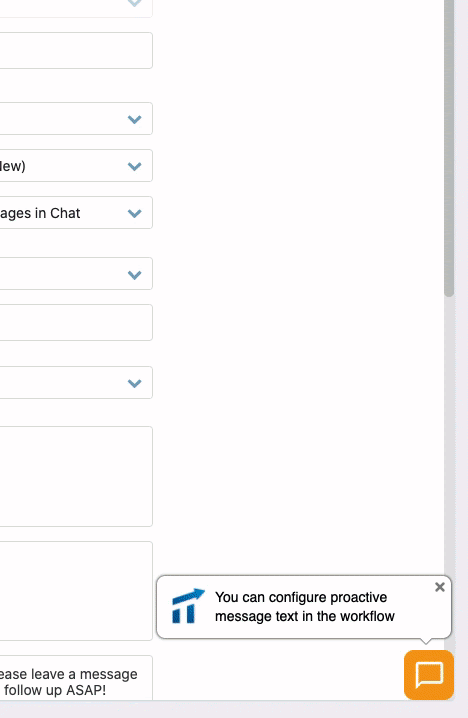Viewport: 468px width, 718px height.
Task: Click the '(New)' label inside its dropdown
Action: click(13, 166)
